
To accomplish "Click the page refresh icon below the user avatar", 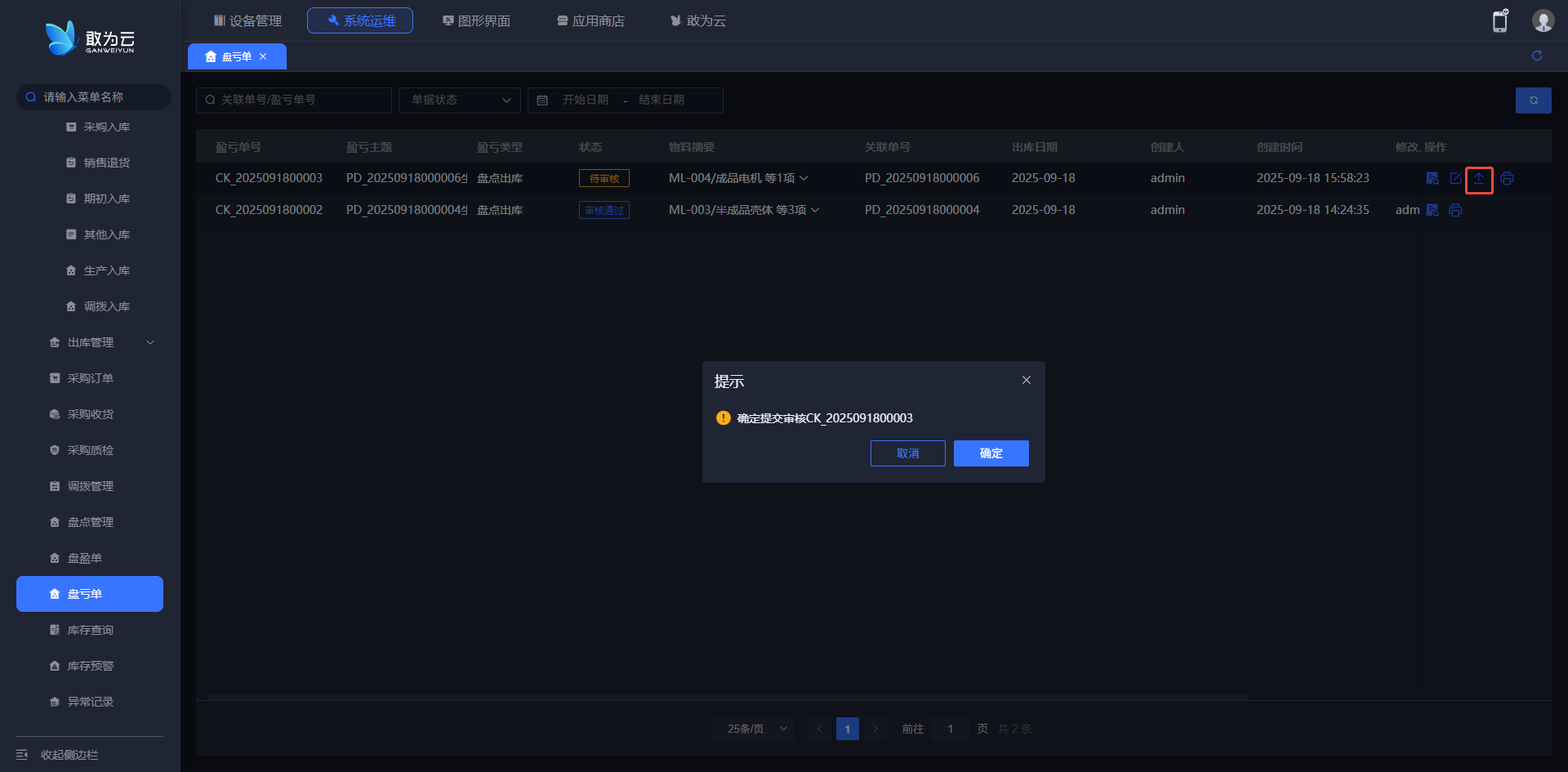I will (1537, 56).
